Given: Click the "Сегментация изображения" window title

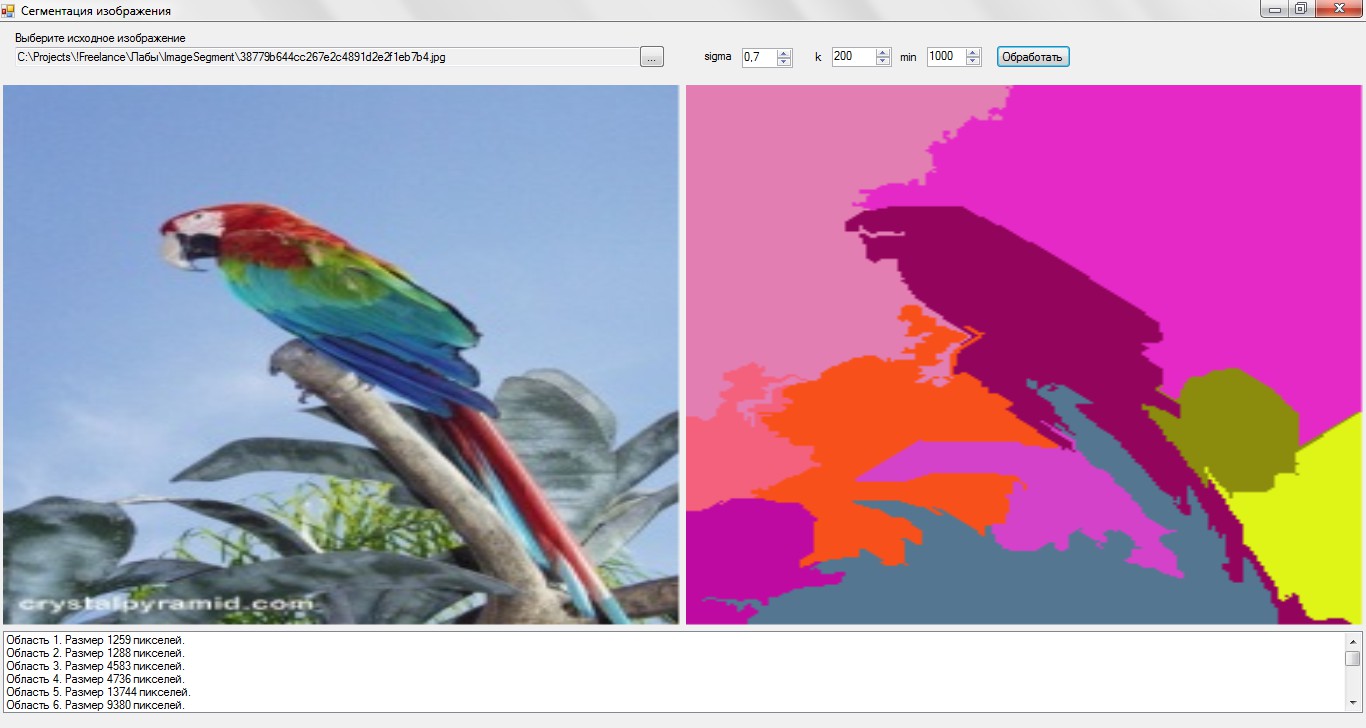Looking at the screenshot, I should [96, 11].
